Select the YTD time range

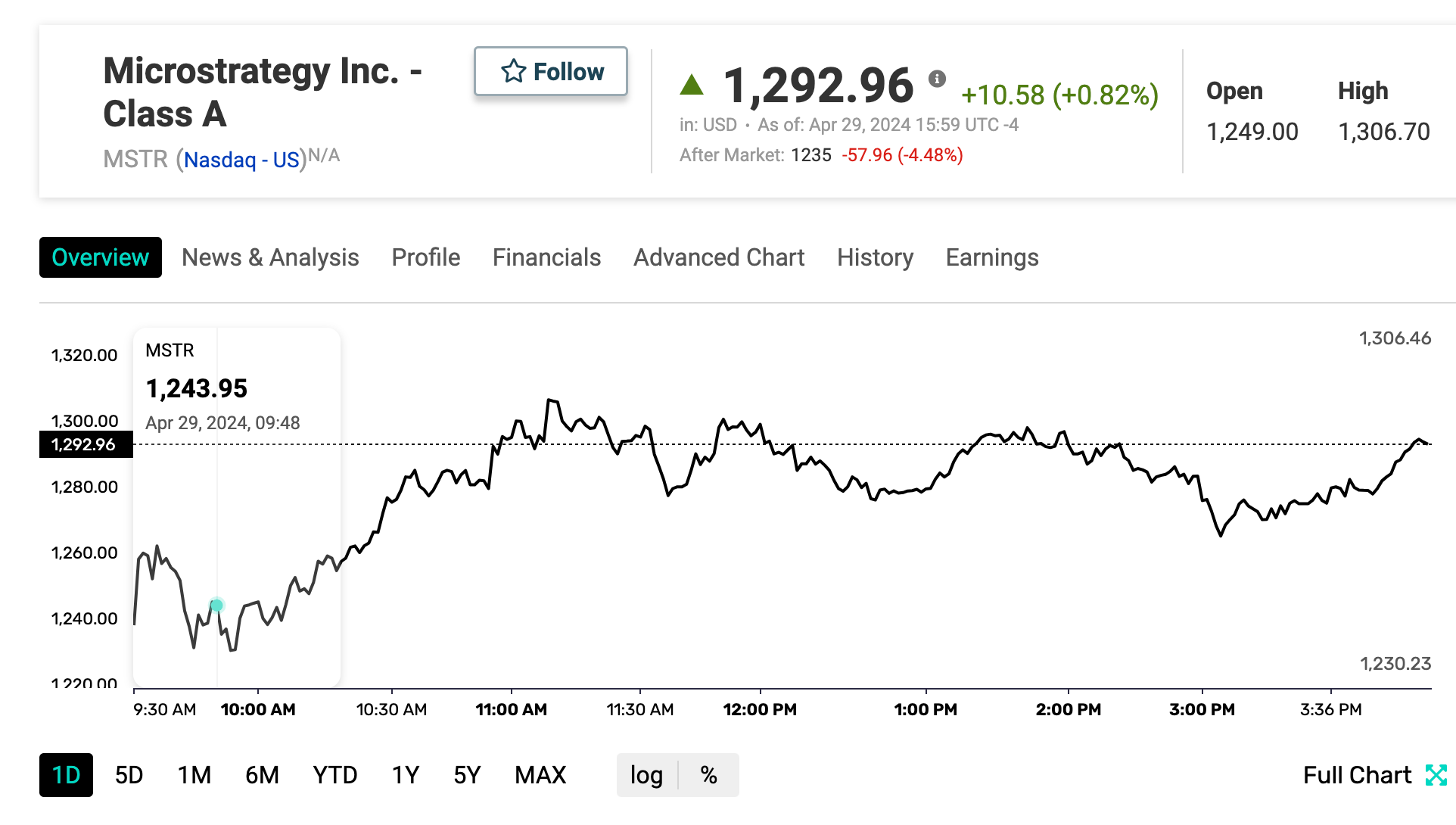coord(334,775)
